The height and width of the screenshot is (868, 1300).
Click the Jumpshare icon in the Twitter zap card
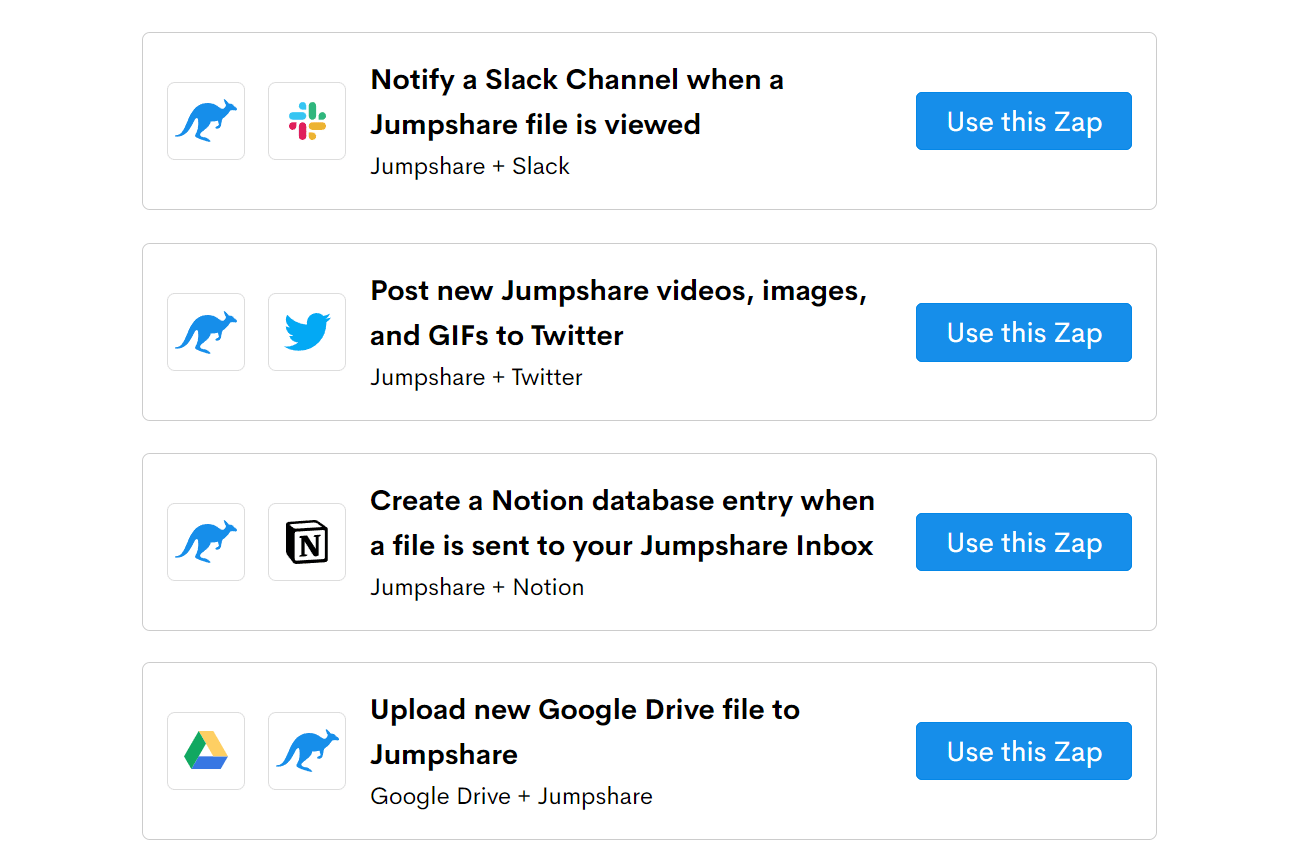(205, 331)
